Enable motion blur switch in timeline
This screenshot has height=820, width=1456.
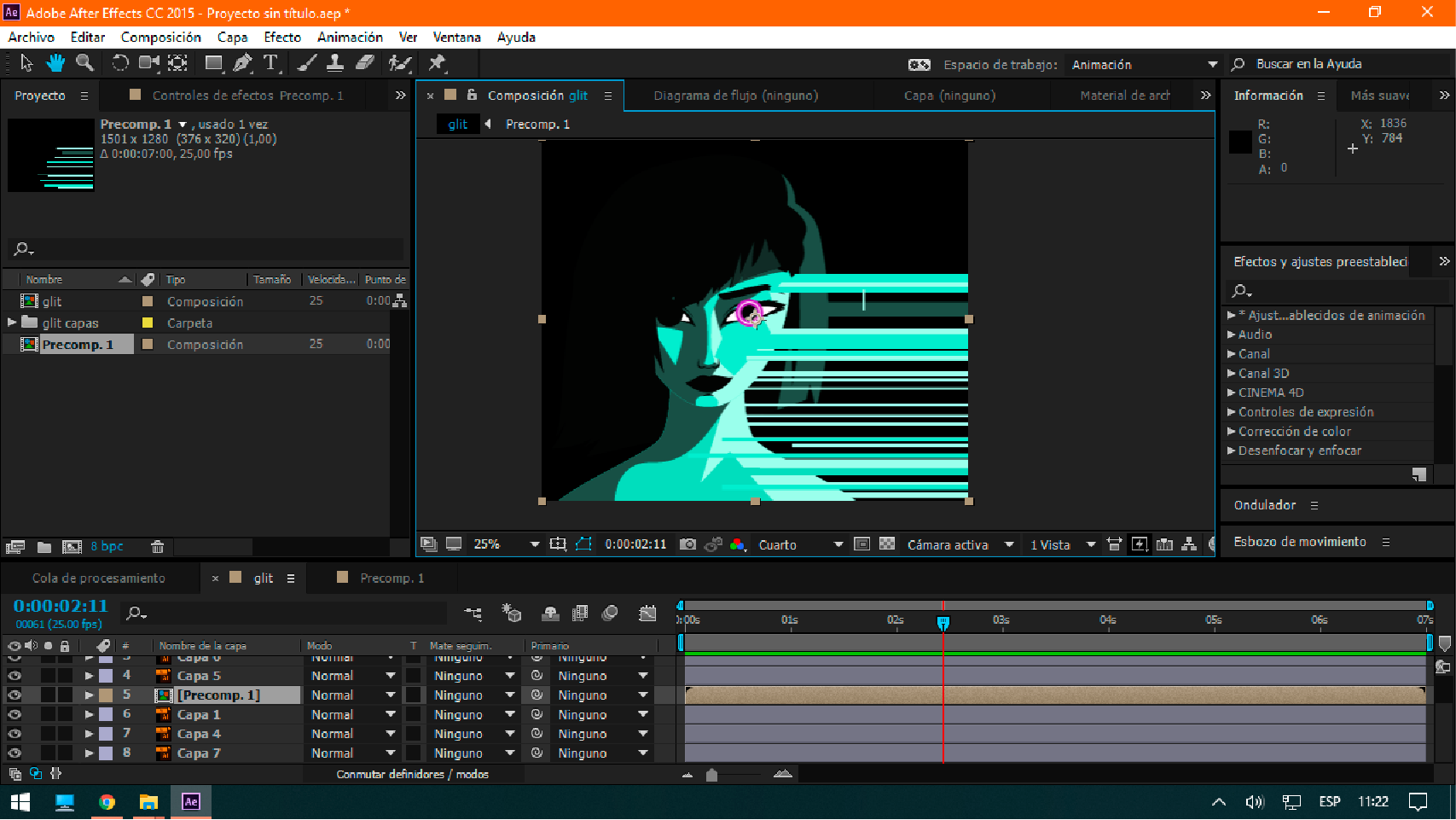click(610, 613)
